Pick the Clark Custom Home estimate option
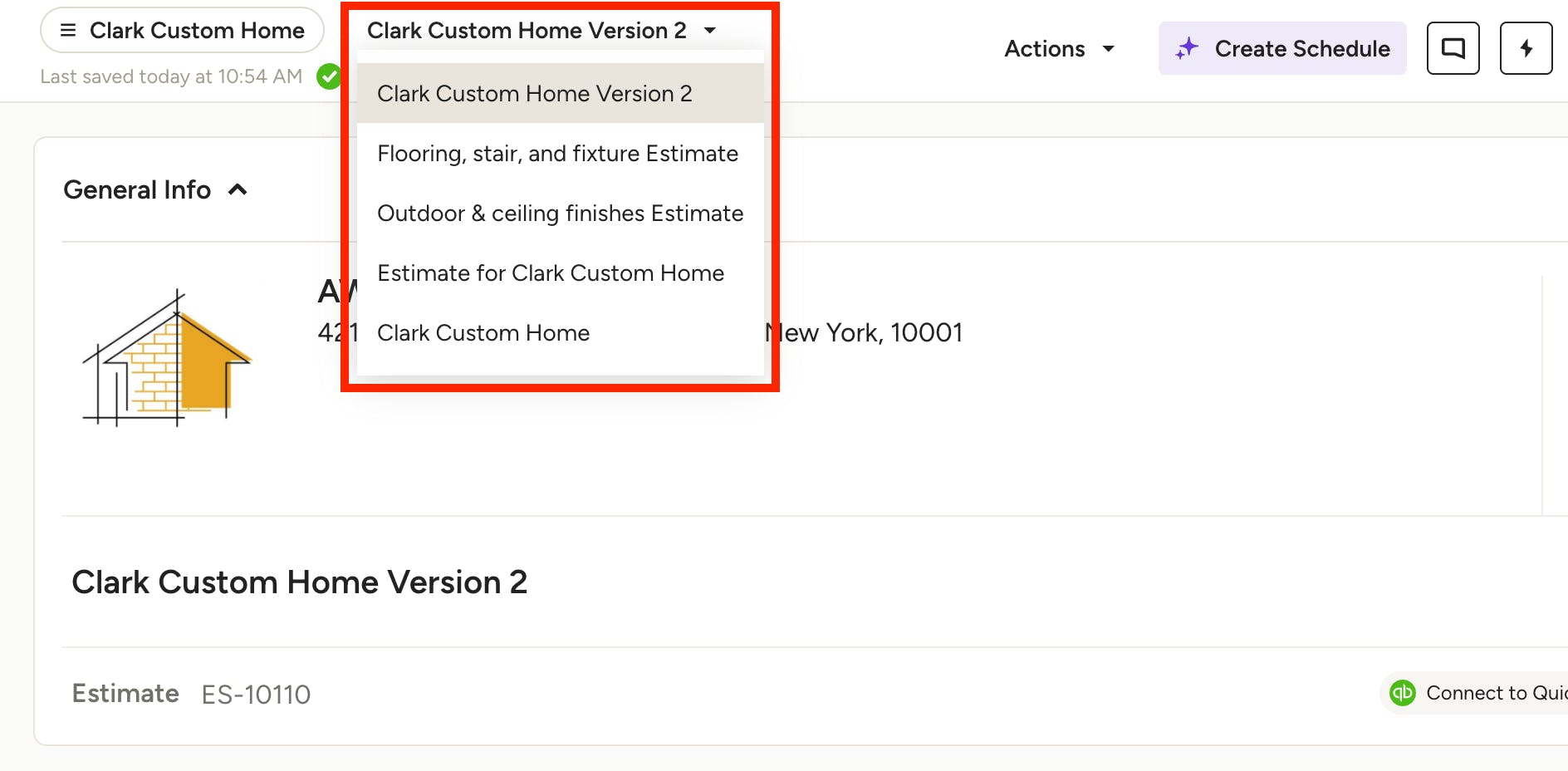1568x771 pixels. 483,333
